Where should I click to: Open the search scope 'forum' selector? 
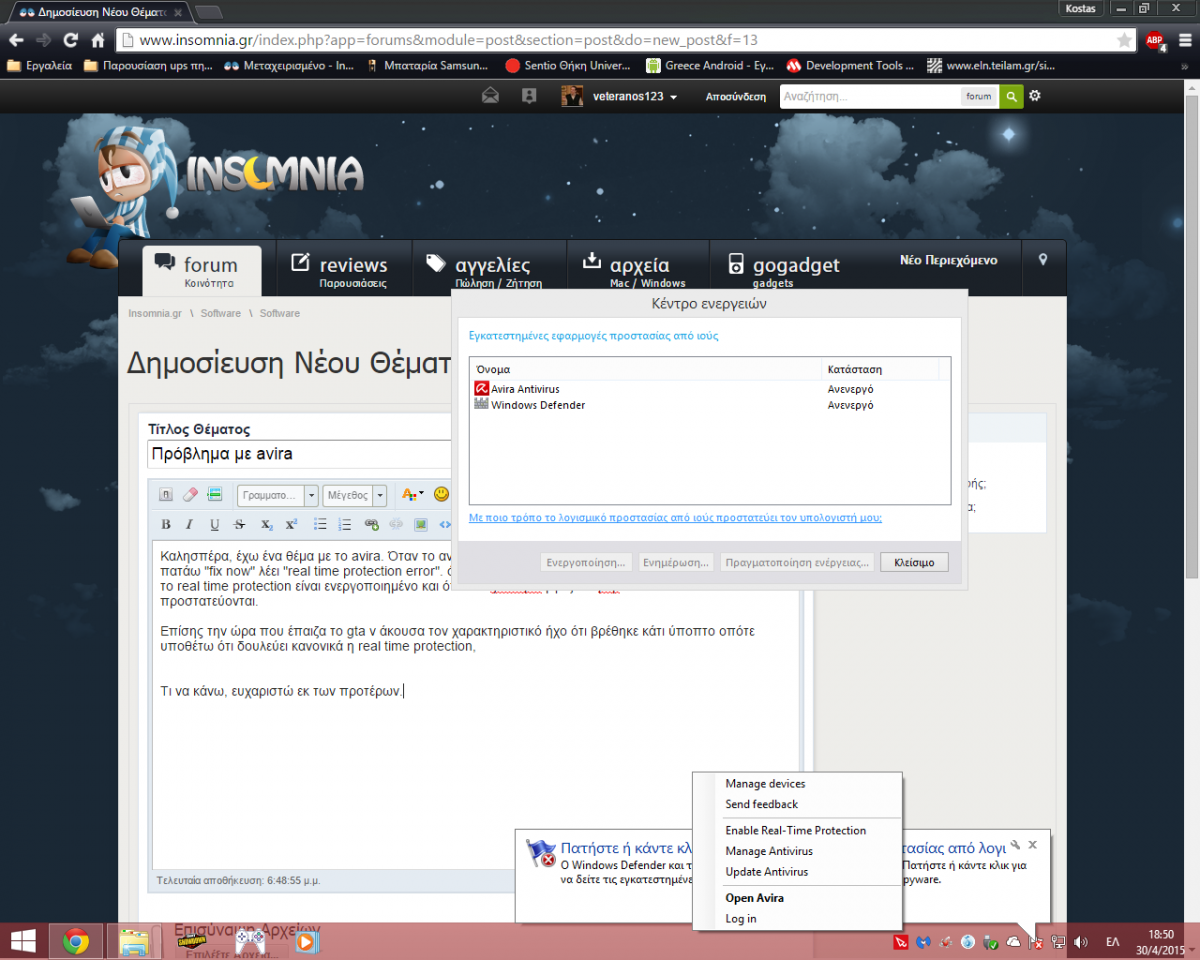click(x=978, y=97)
